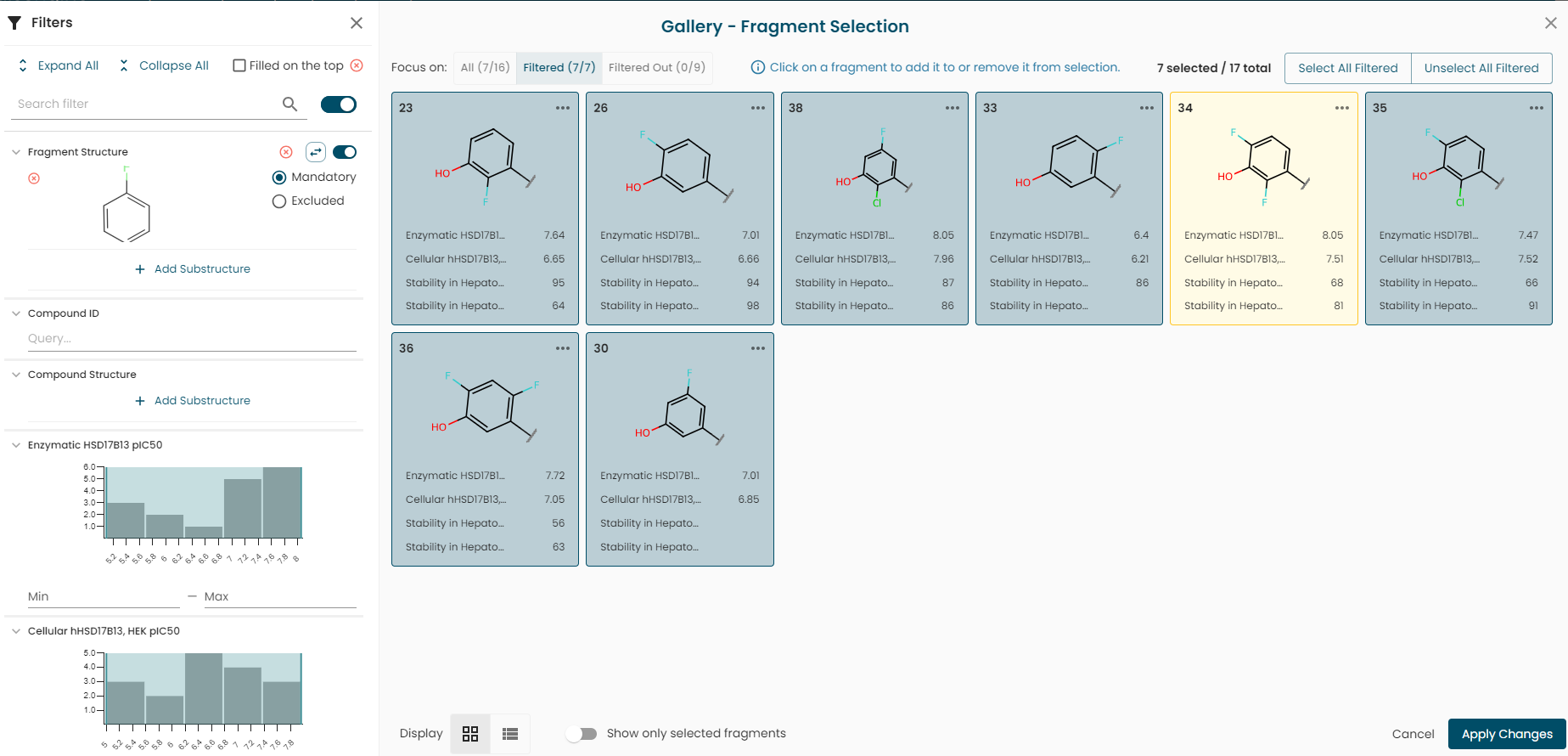Open more options menu for fragment 26
The width and height of the screenshot is (1568, 756).
click(x=758, y=108)
